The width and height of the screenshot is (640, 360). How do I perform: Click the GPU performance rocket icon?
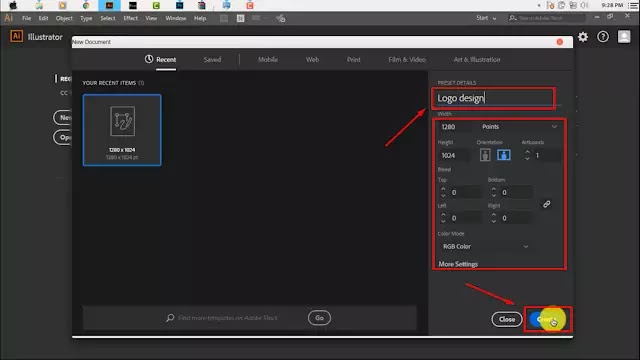[280, 18]
